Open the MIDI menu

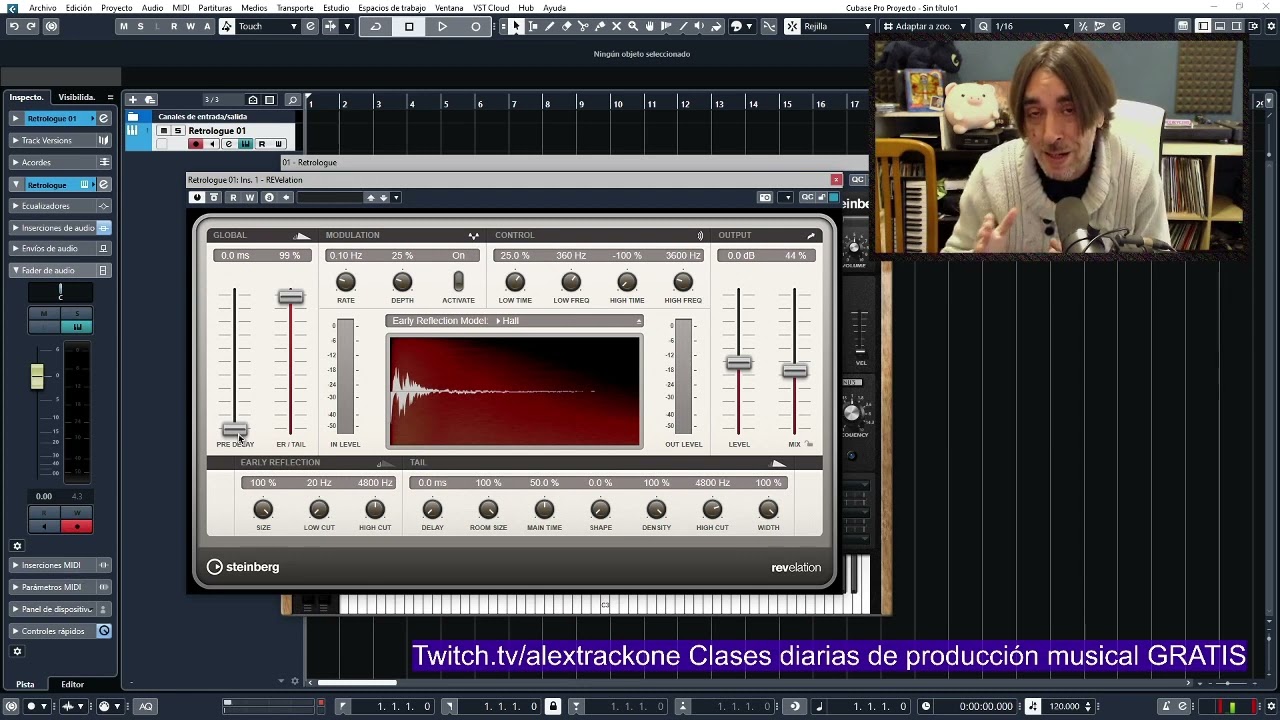tap(180, 8)
